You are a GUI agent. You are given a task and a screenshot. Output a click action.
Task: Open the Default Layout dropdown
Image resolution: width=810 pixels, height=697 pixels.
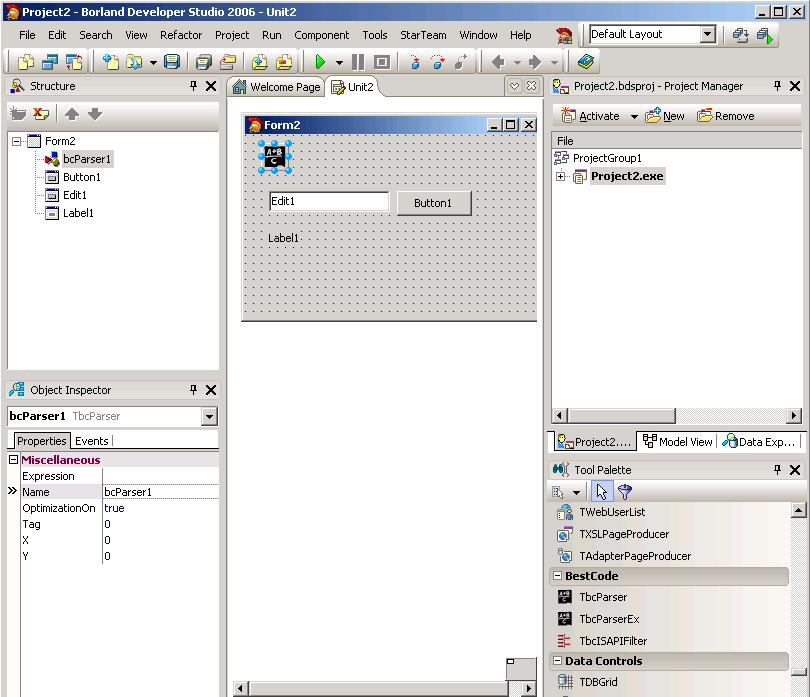pos(708,35)
